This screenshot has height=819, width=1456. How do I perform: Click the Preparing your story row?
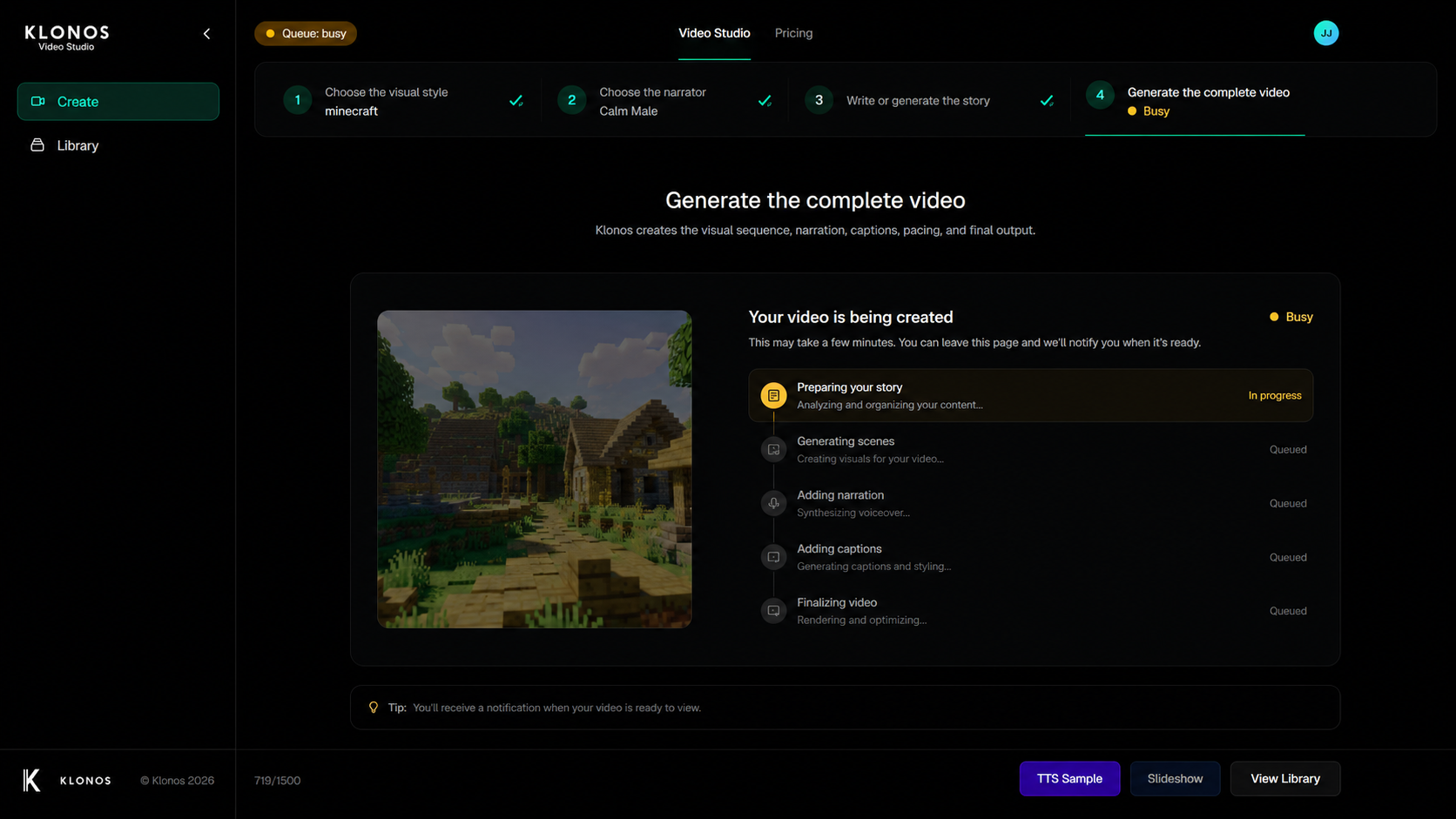1030,395
